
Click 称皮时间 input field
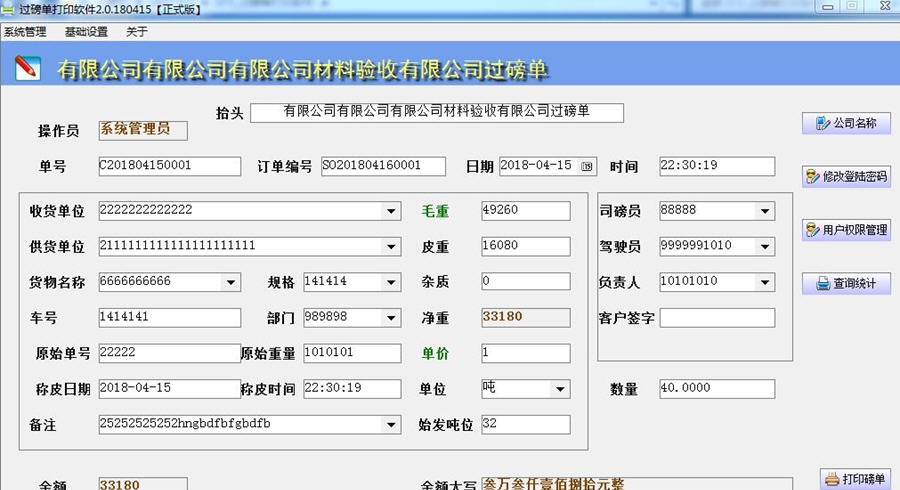[x=352, y=389]
